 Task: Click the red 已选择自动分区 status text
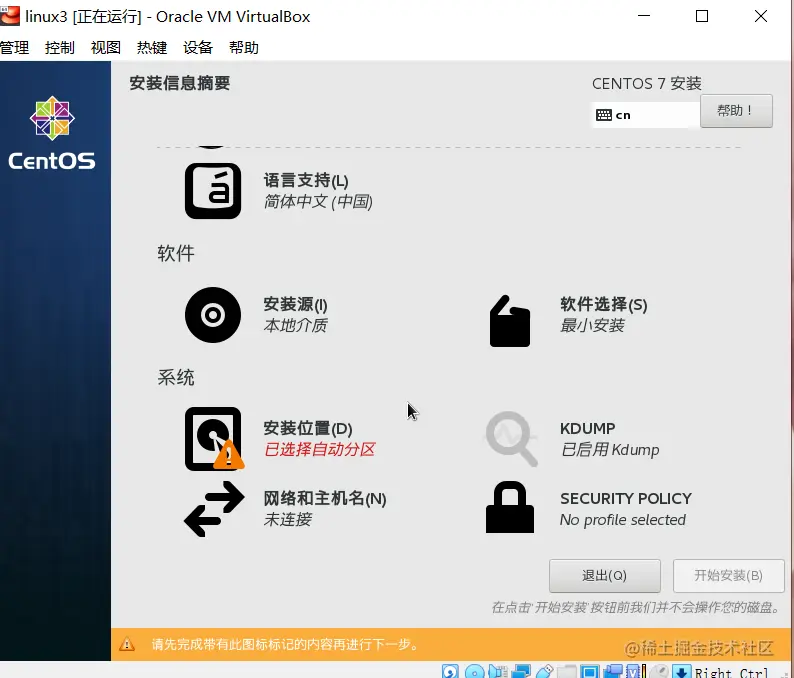(320, 449)
